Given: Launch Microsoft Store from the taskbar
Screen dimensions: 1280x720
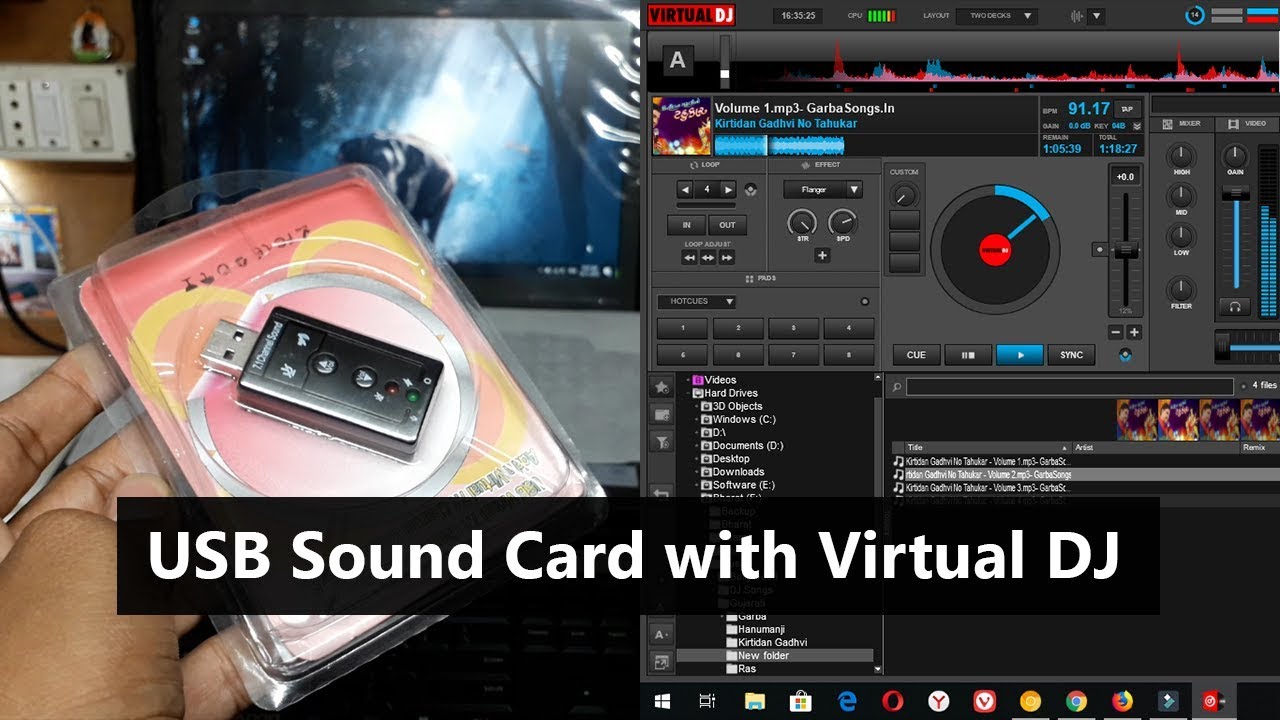Looking at the screenshot, I should 800,702.
